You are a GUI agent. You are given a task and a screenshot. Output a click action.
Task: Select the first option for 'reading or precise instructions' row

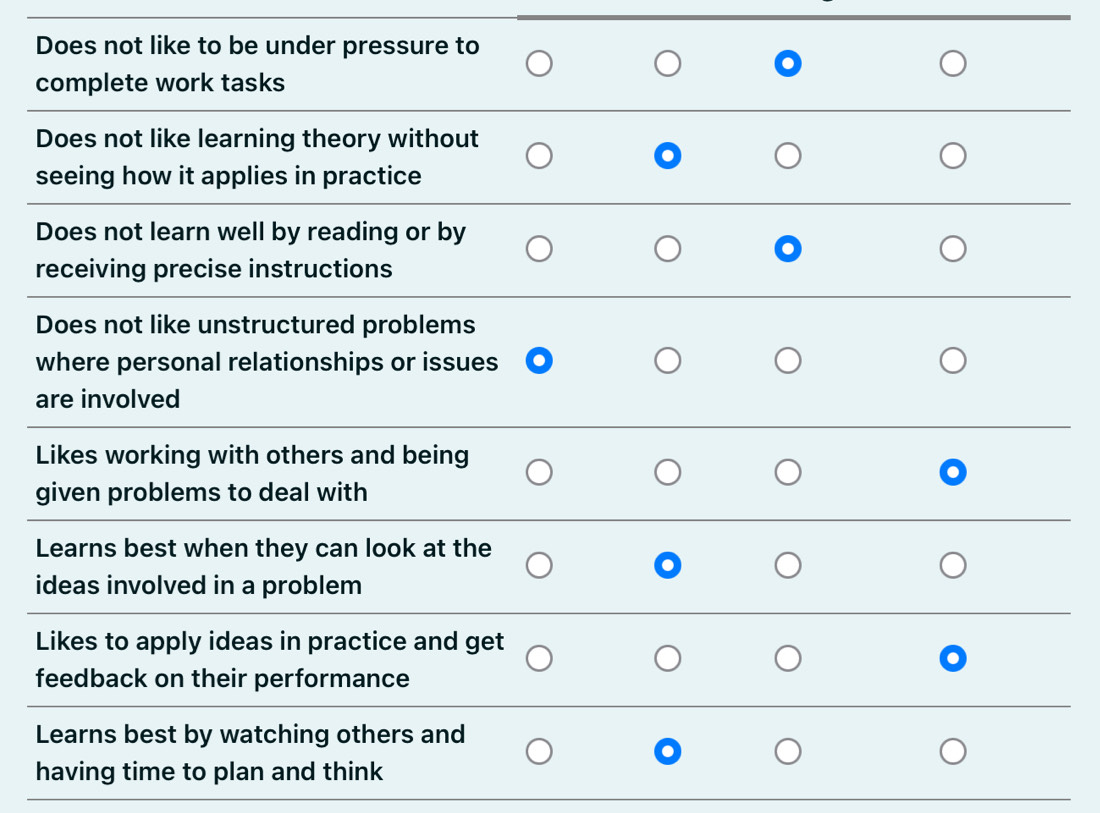539,248
